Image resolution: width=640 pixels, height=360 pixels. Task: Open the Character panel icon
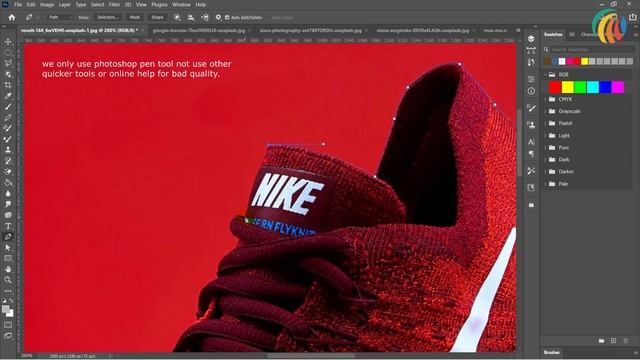tap(531, 142)
